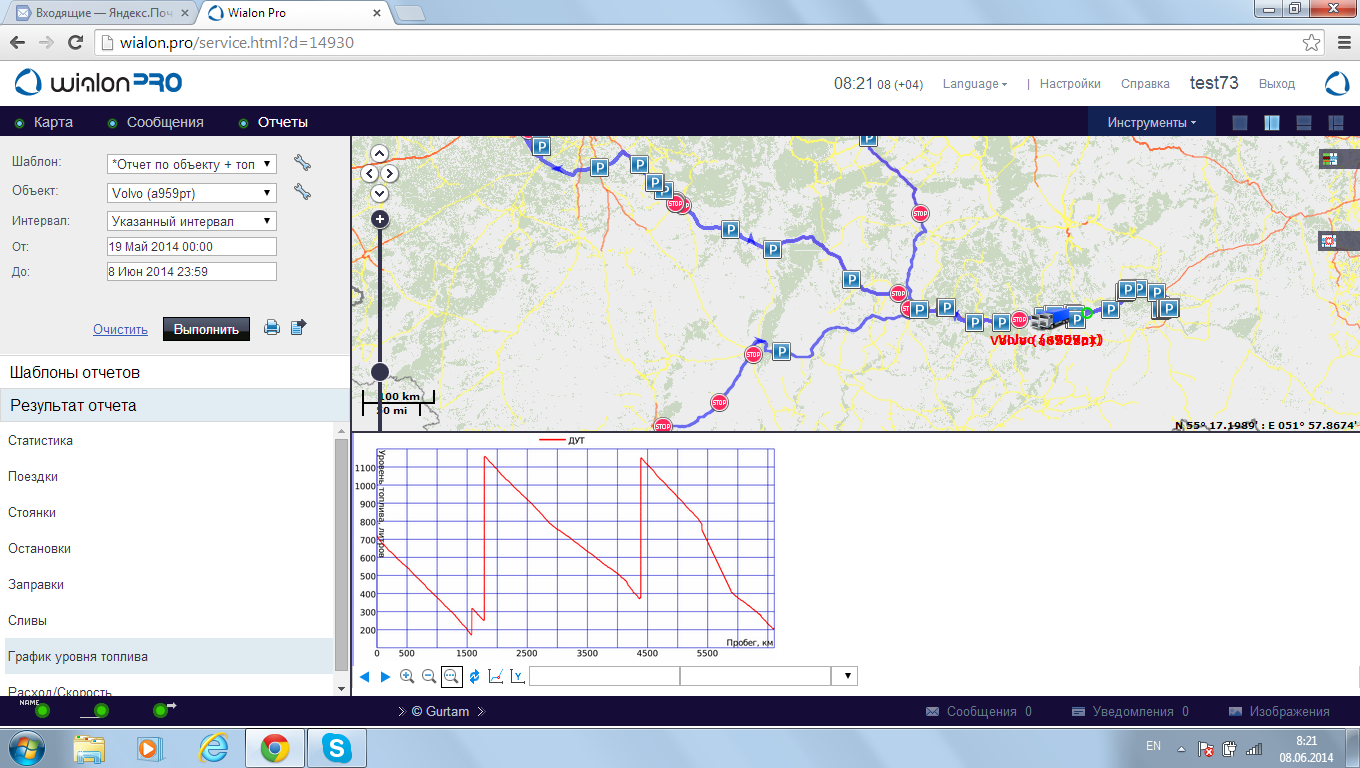This screenshot has width=1360, height=768.
Task: Click the chart zoom out magnifier
Action: click(x=429, y=677)
